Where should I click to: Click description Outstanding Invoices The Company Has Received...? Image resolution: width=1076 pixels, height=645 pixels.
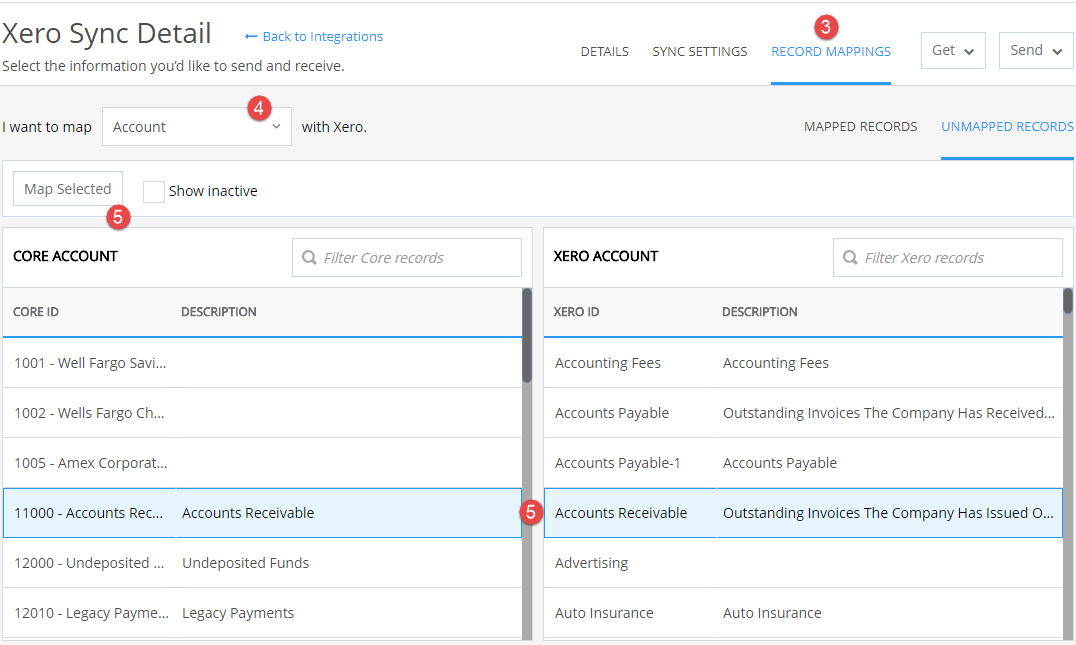pos(889,413)
